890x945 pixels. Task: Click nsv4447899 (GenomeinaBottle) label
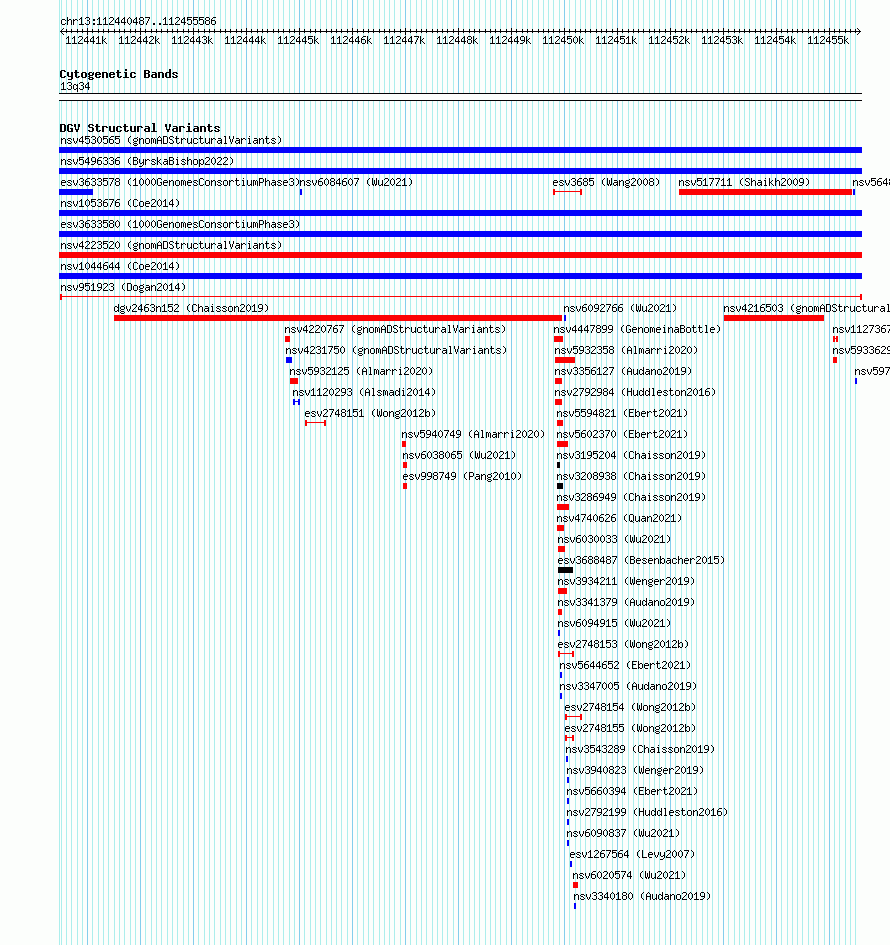coord(637,329)
